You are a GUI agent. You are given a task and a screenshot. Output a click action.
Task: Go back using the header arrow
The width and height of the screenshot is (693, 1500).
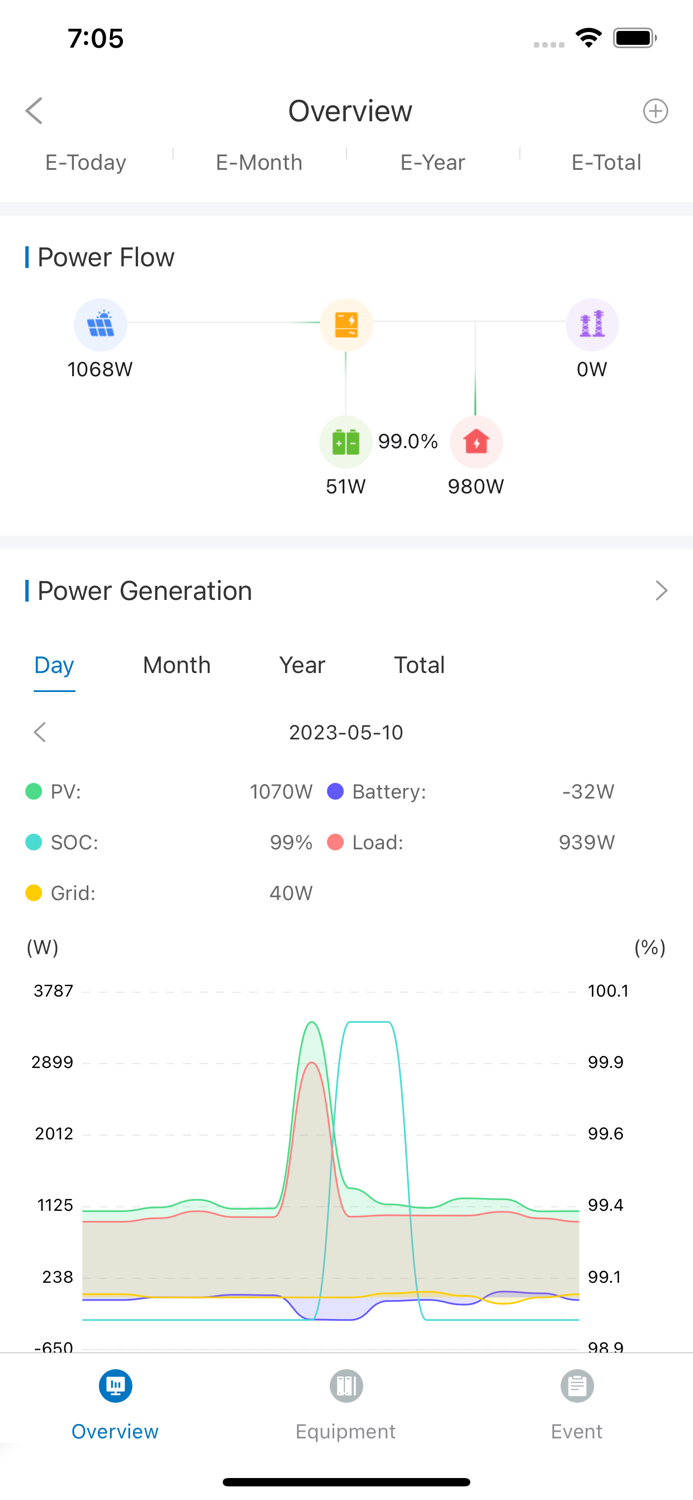pyautogui.click(x=34, y=111)
